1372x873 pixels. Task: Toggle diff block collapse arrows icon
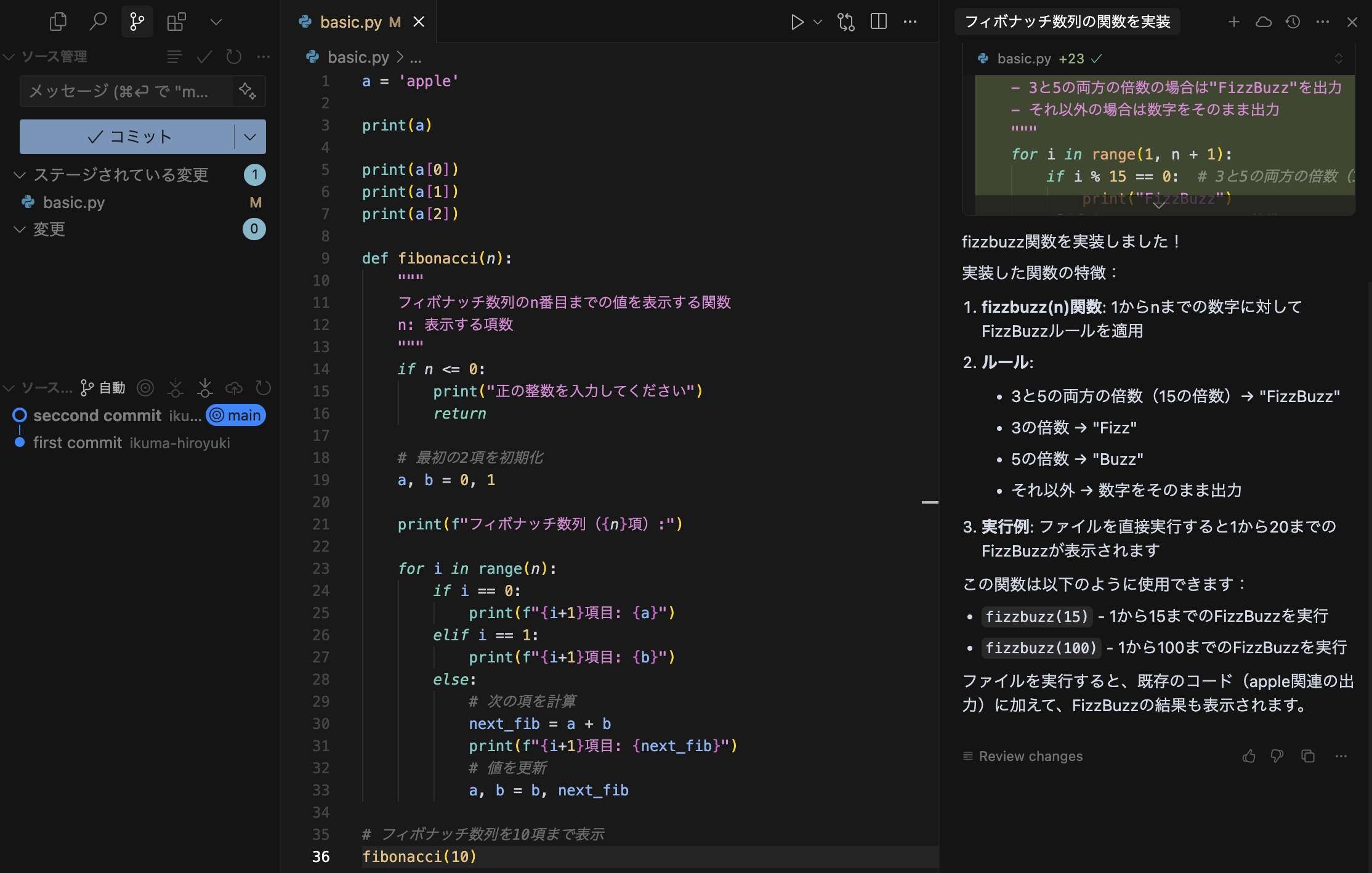[1339, 58]
